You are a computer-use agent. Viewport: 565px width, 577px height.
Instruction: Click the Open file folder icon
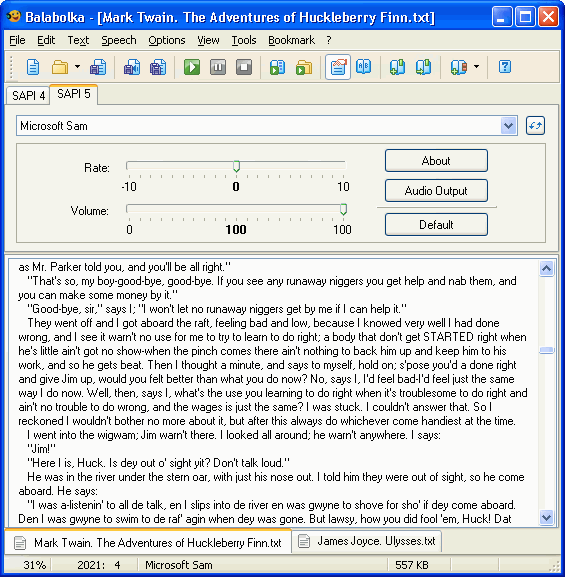[60, 67]
